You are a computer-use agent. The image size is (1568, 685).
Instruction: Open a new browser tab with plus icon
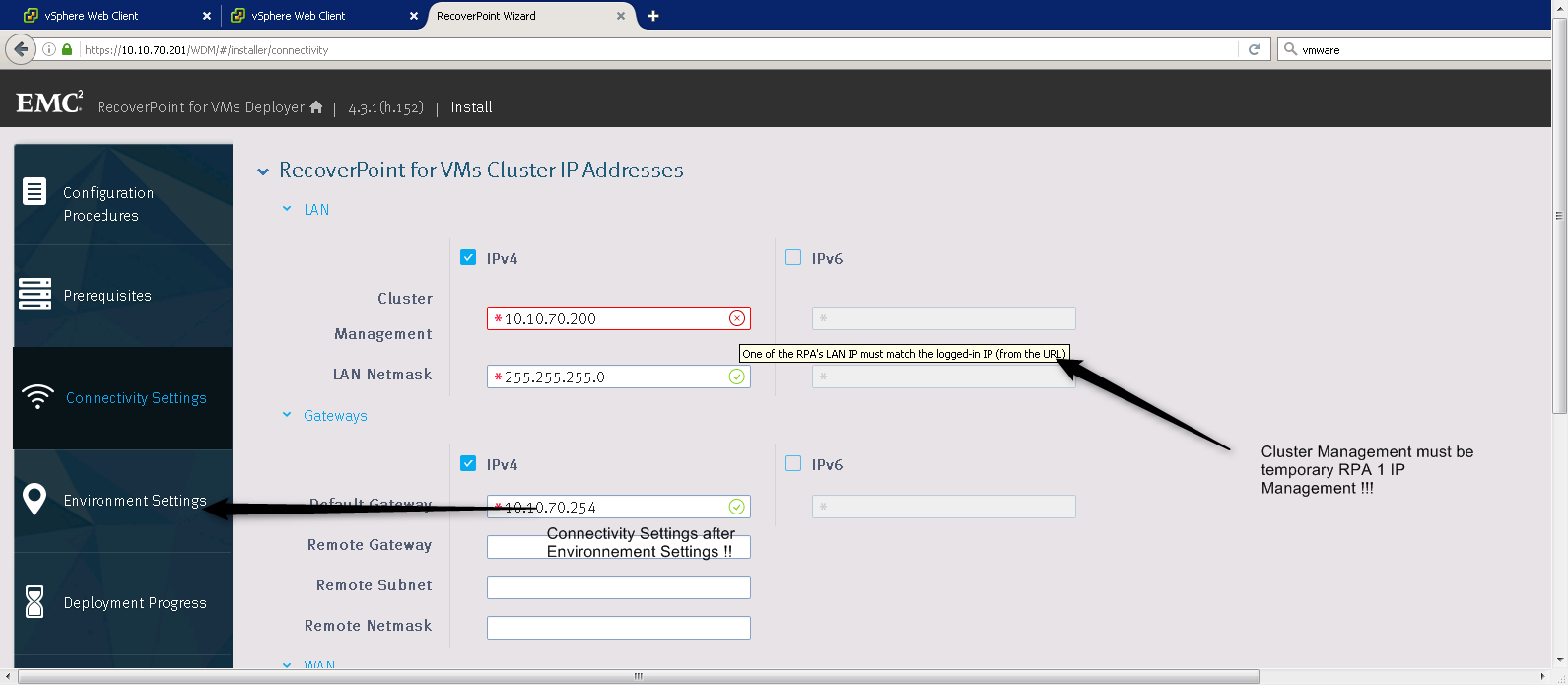click(x=653, y=16)
